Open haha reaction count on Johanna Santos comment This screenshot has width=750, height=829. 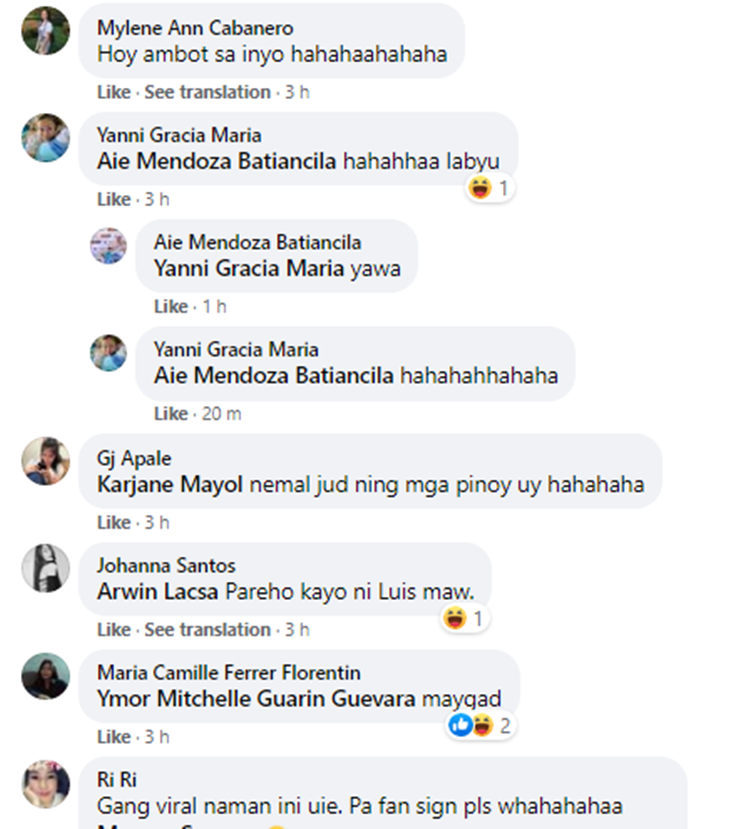coord(465,618)
